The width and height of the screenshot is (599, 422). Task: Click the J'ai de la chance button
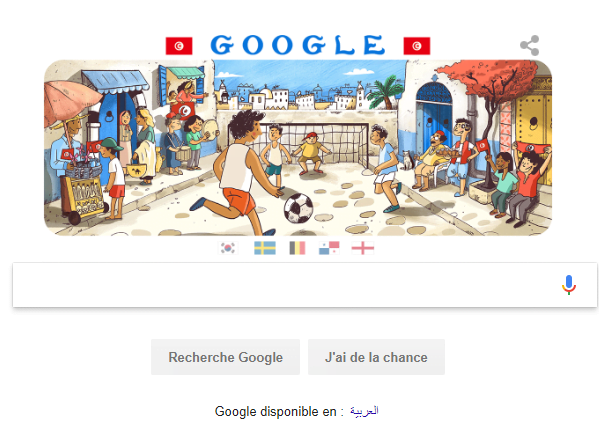click(376, 357)
